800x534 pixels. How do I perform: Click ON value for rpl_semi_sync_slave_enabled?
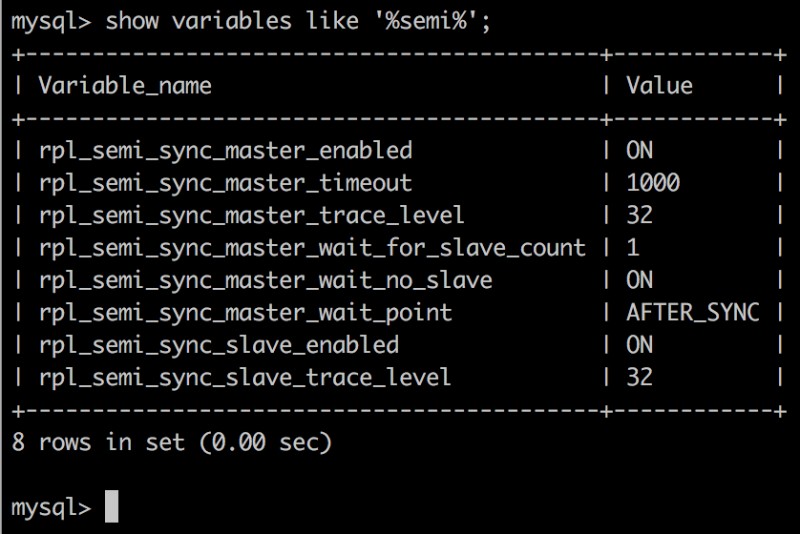[x=640, y=344]
